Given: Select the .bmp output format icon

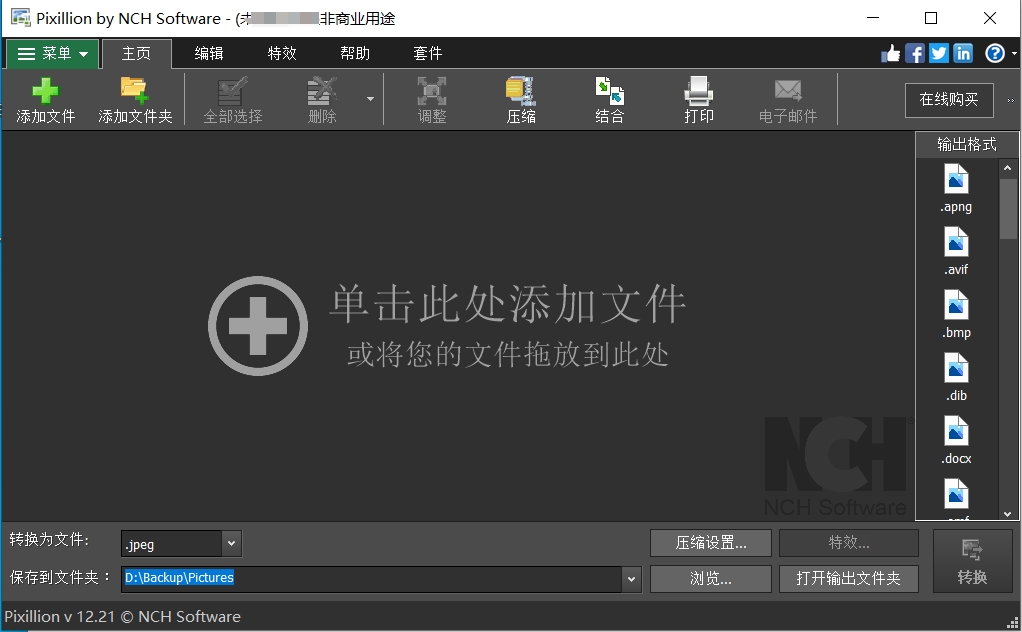Looking at the screenshot, I should 956,305.
